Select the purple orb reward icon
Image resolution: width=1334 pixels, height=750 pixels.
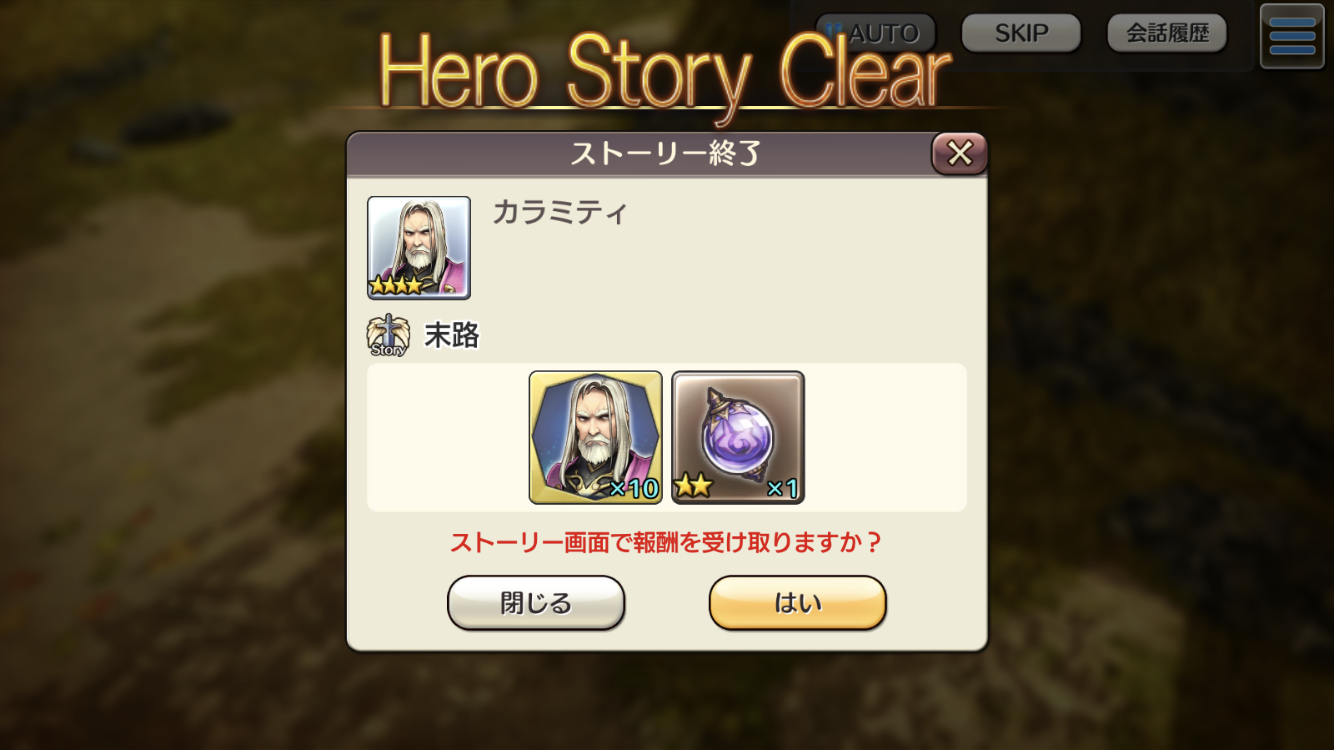coord(738,437)
